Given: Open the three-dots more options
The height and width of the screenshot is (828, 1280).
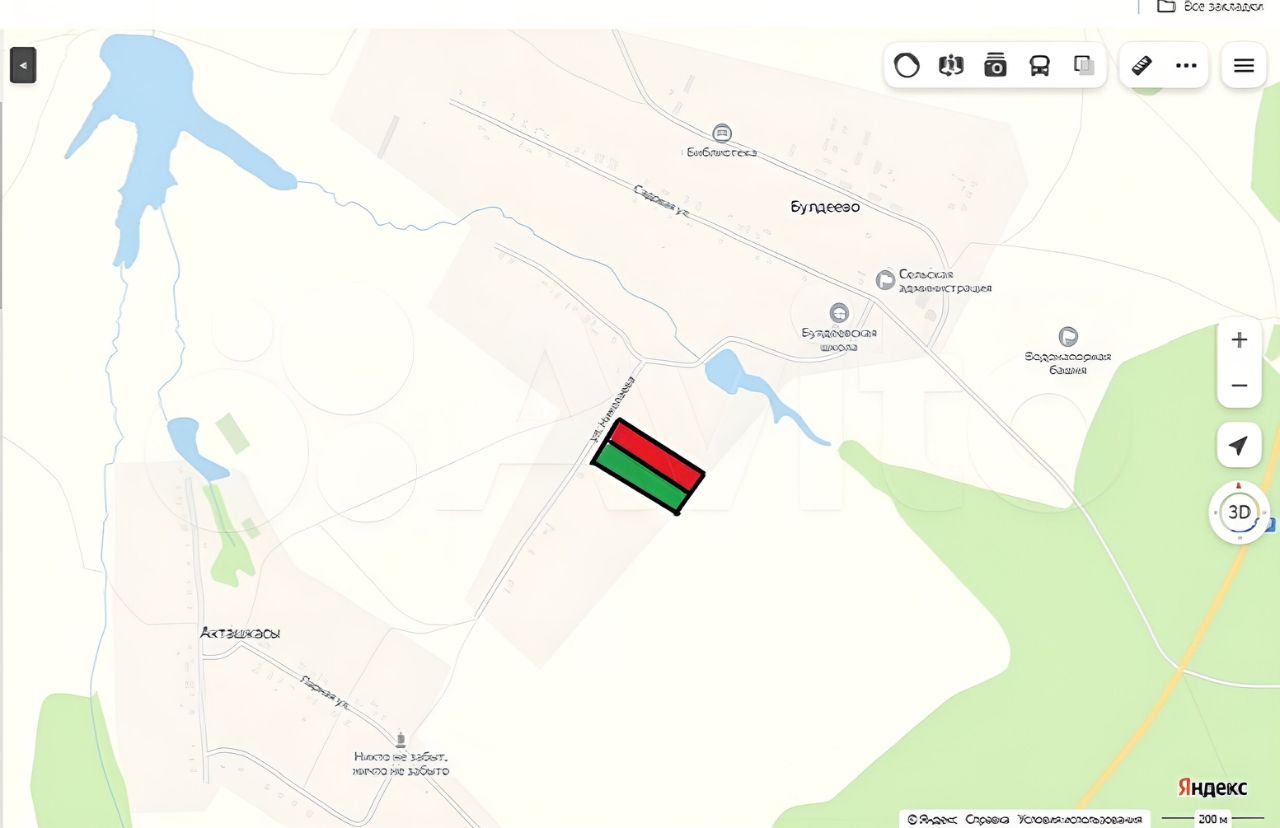Looking at the screenshot, I should pyautogui.click(x=1186, y=66).
